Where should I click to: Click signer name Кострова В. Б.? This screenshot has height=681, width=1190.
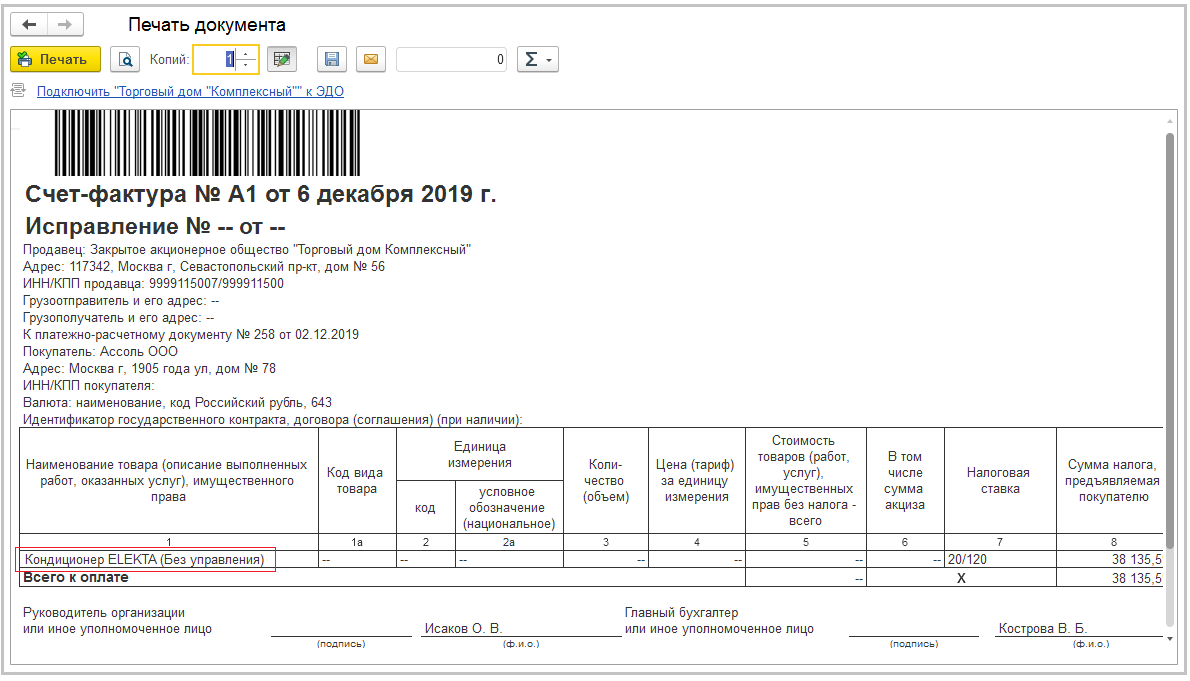click(x=1043, y=629)
